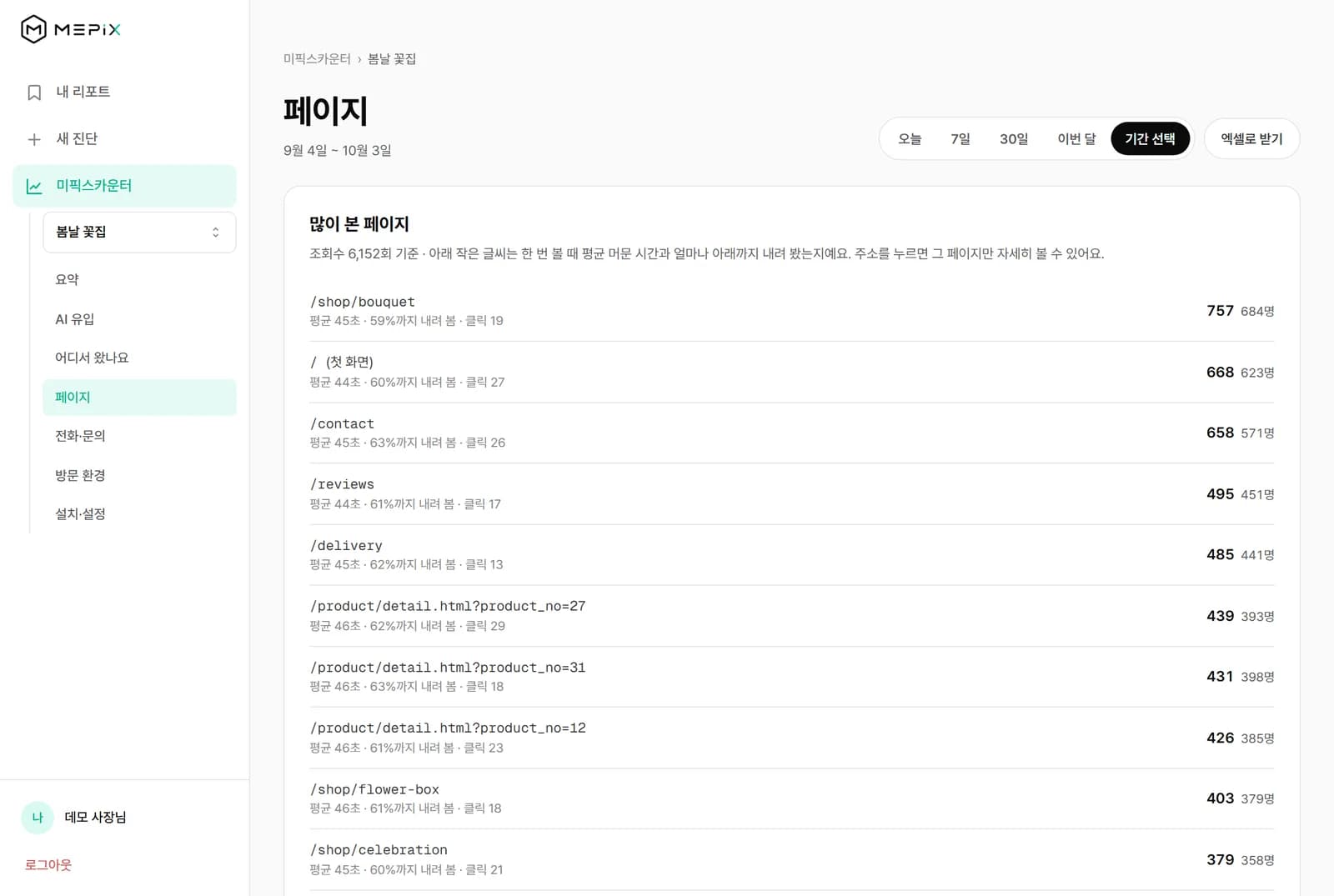The height and width of the screenshot is (896, 1334).
Task: Click the 봄날 꽃집 breadcrumb text
Action: pos(392,59)
